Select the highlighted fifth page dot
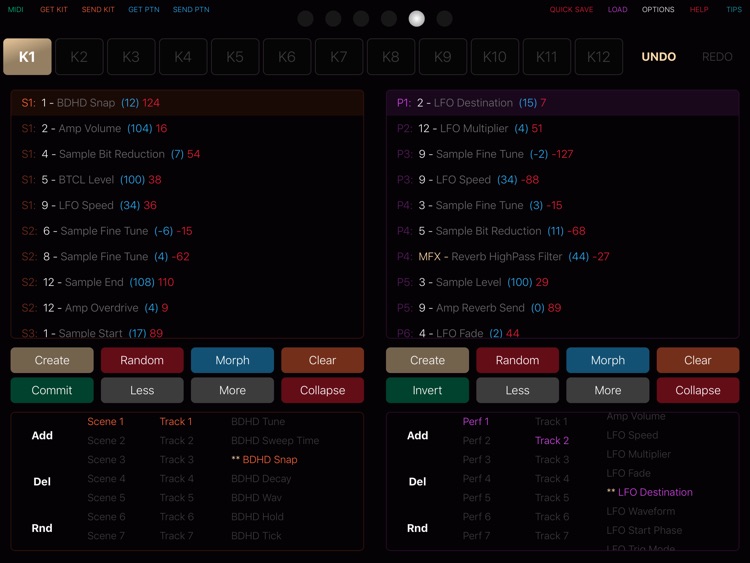The height and width of the screenshot is (563, 750). pyautogui.click(x=417, y=19)
